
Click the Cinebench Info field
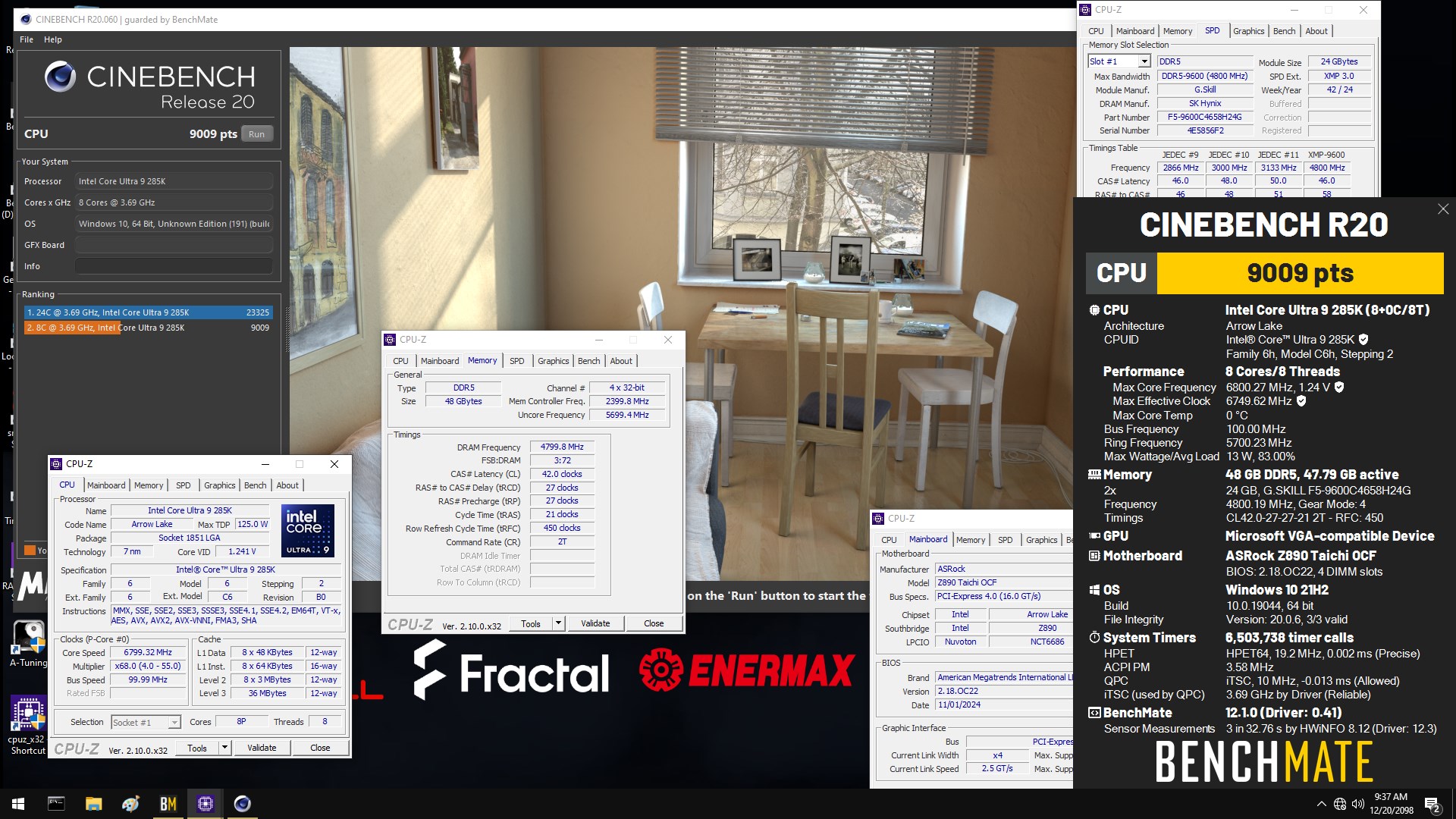[x=174, y=266]
